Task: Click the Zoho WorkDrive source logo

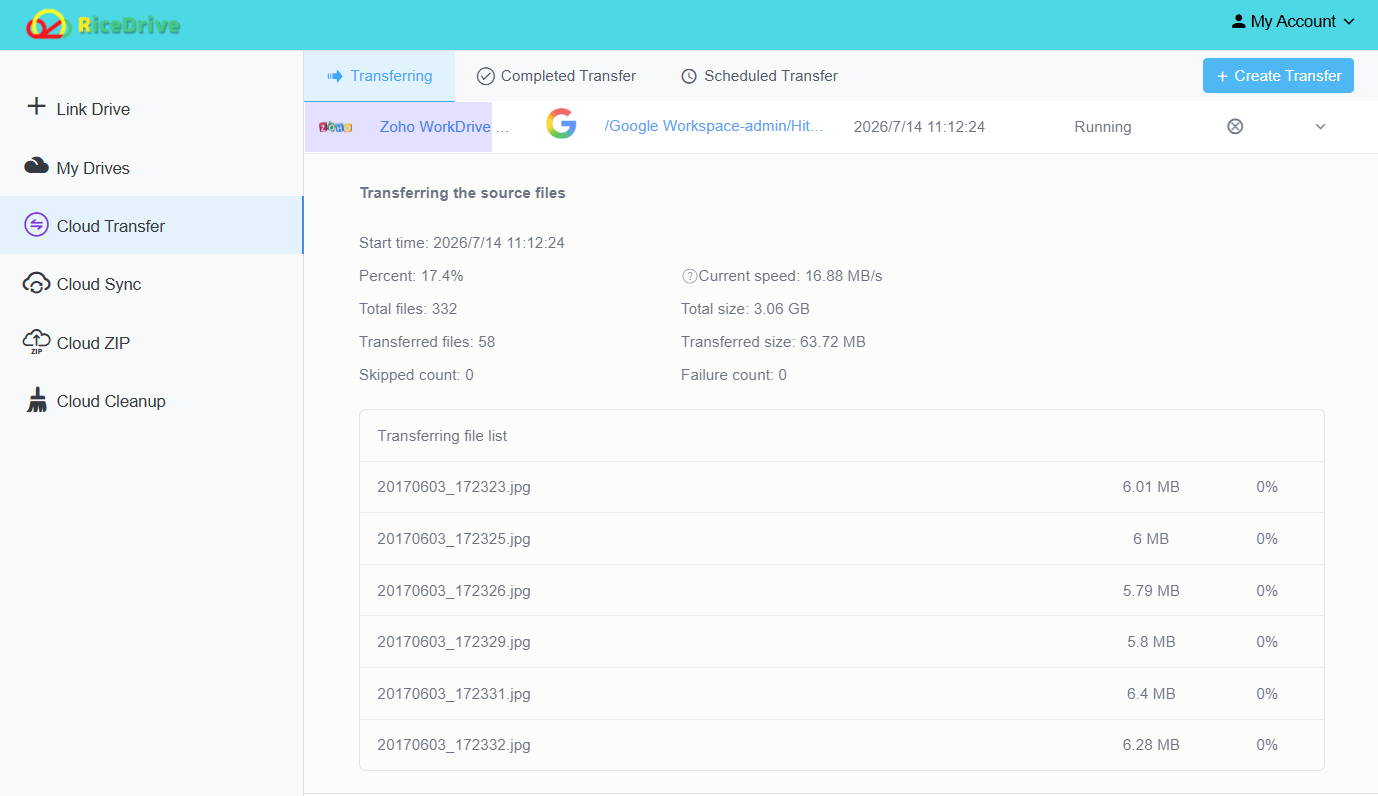Action: click(x=336, y=127)
